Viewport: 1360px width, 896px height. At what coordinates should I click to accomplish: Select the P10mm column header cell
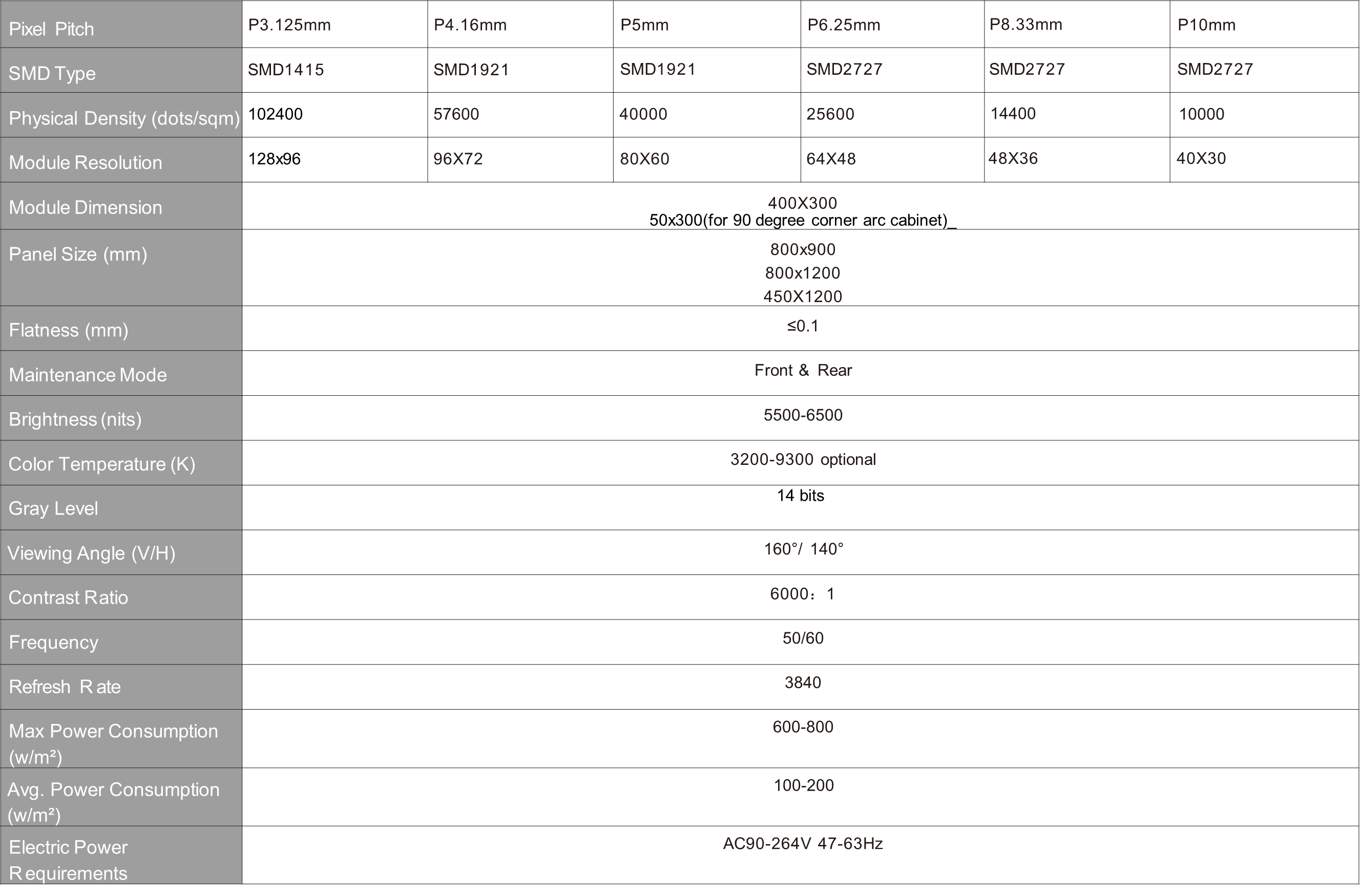[1206, 25]
